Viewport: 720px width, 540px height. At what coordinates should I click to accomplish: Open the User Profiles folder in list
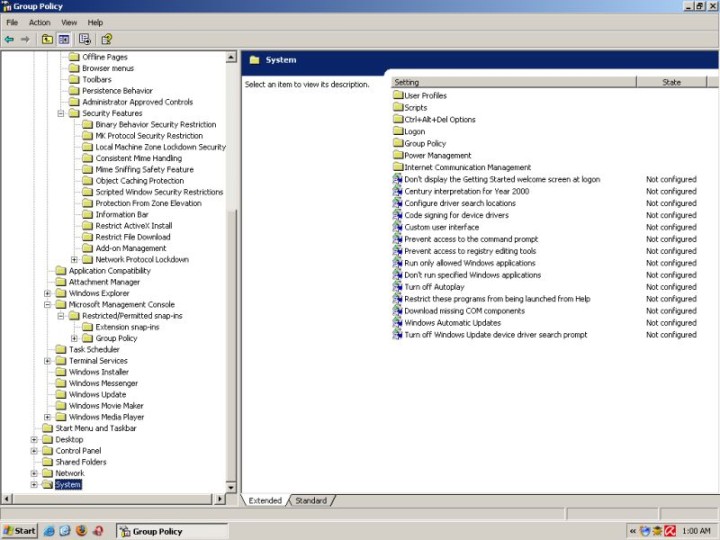pos(425,96)
